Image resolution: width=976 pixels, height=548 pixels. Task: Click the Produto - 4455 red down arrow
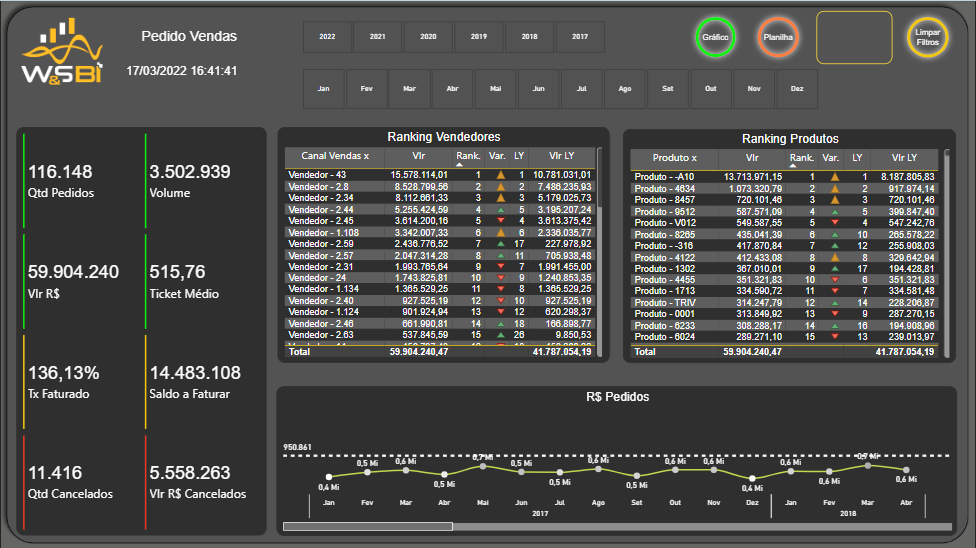coord(835,280)
